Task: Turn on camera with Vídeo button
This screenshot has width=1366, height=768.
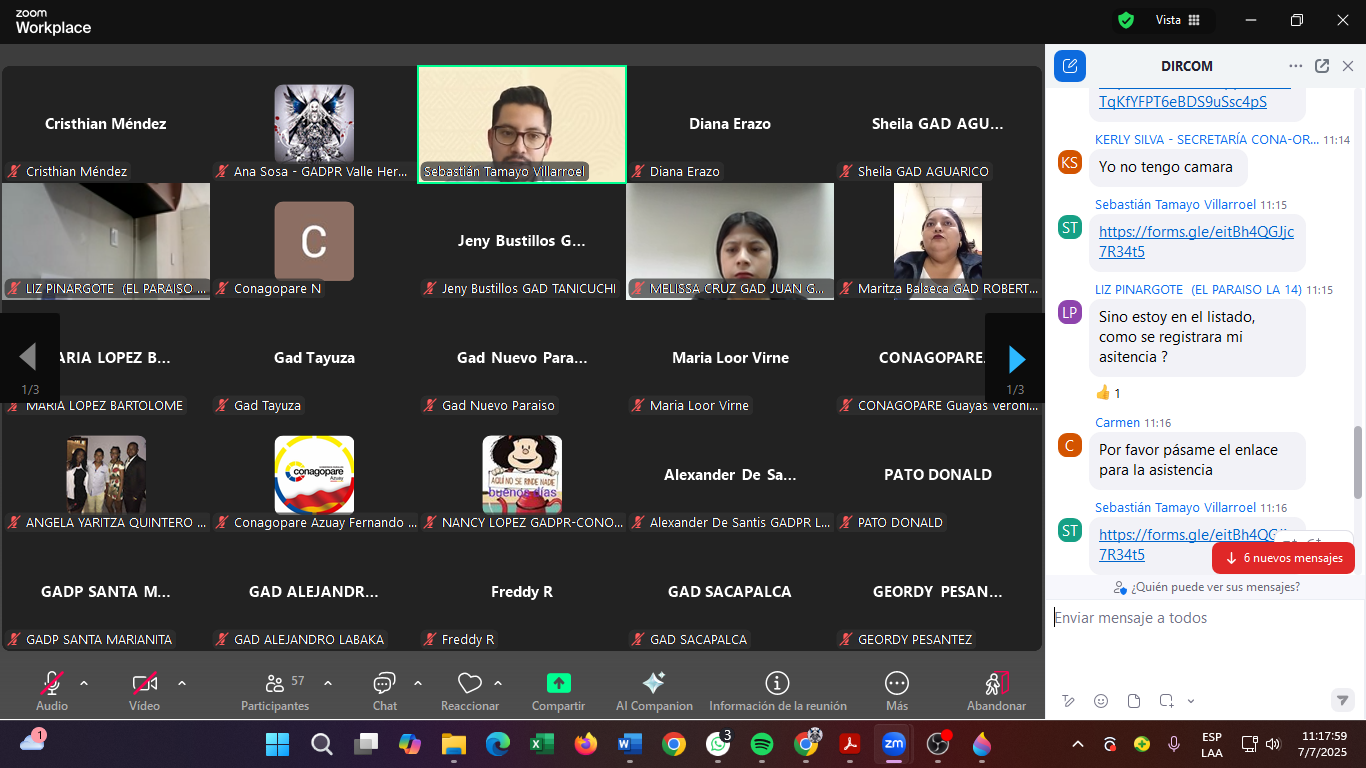Action: tap(144, 690)
